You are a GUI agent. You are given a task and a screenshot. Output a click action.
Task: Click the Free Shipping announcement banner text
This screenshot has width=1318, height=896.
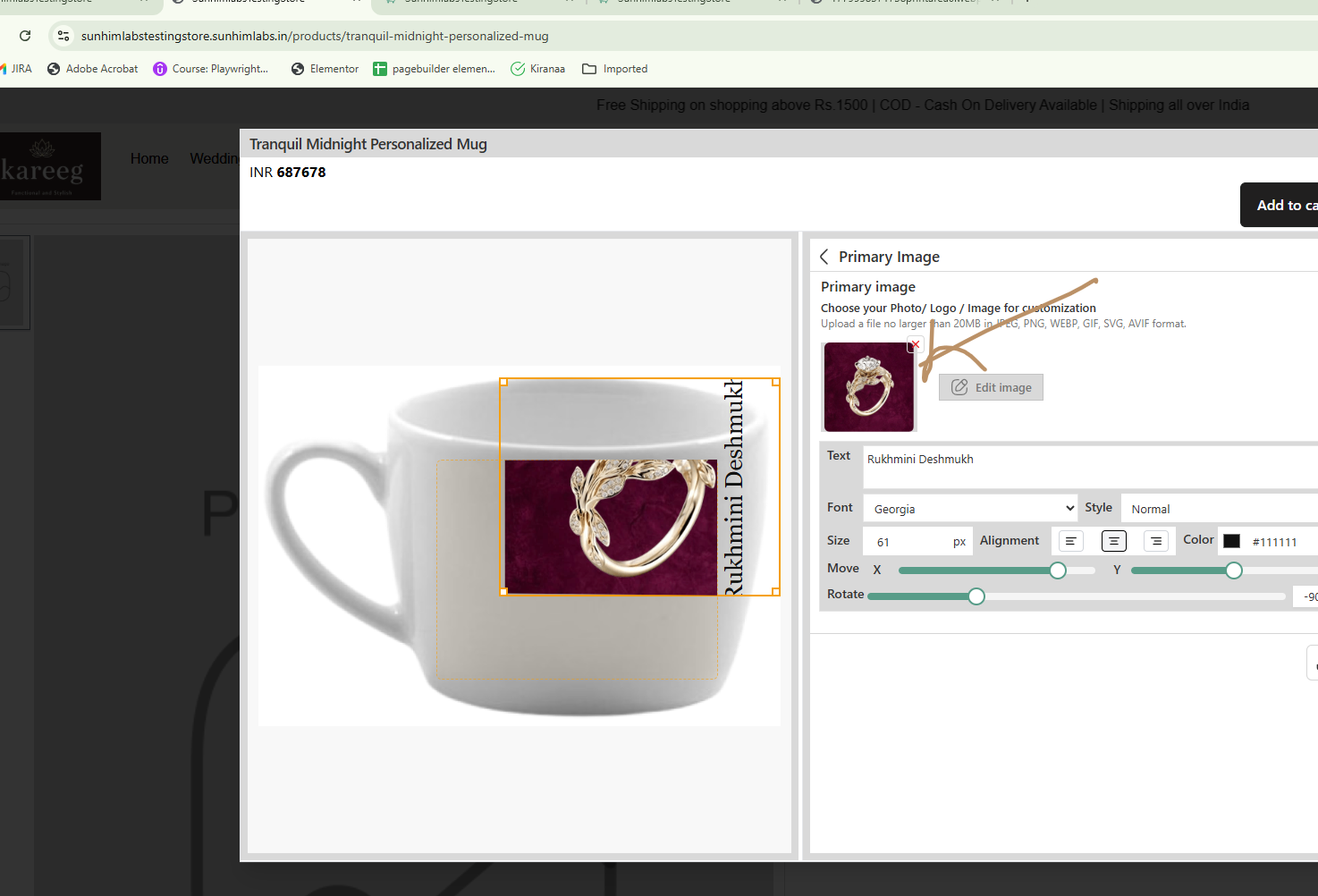[x=923, y=105]
